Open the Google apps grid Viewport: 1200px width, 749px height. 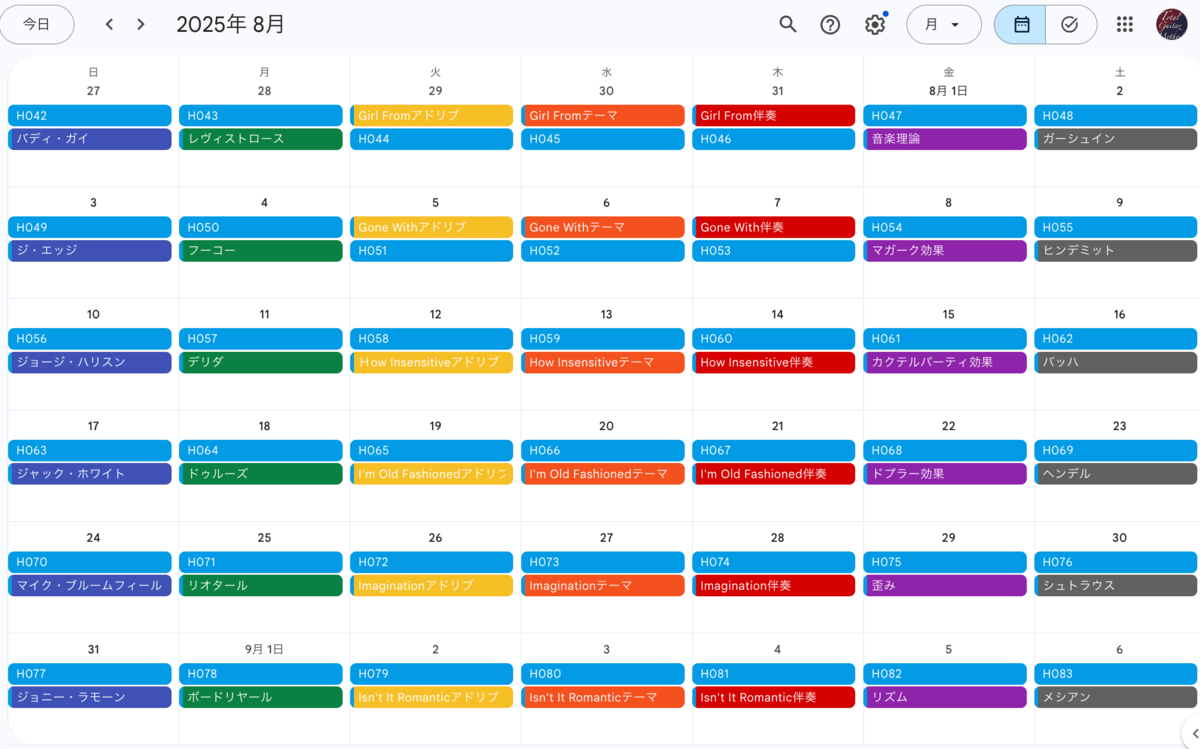point(1125,25)
